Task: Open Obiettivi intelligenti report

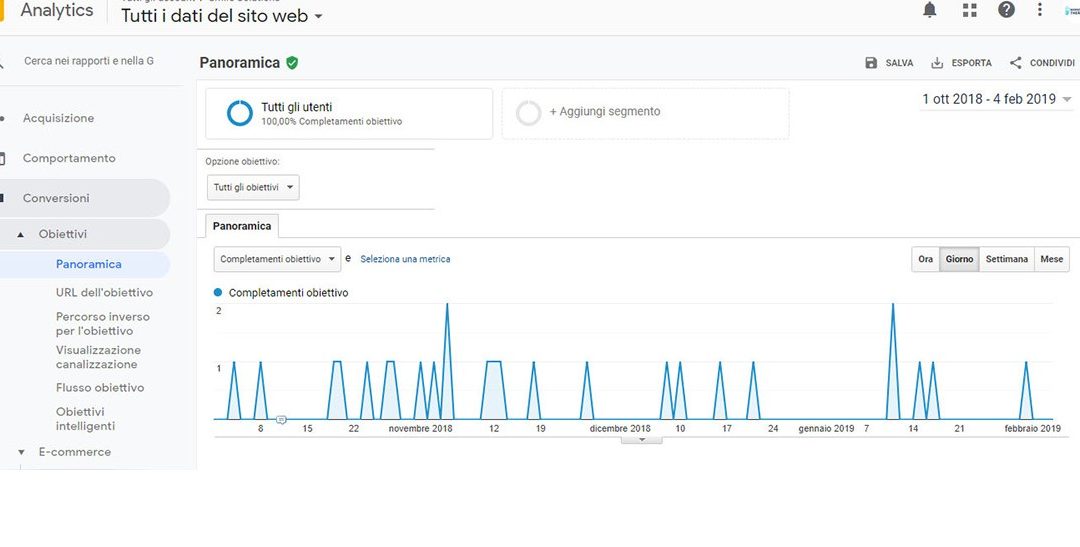Action: (85, 419)
